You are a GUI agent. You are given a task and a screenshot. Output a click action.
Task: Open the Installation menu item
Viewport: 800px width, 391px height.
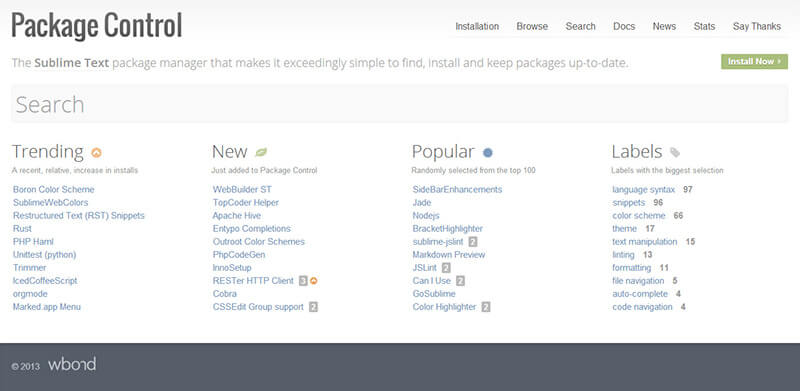click(x=477, y=27)
